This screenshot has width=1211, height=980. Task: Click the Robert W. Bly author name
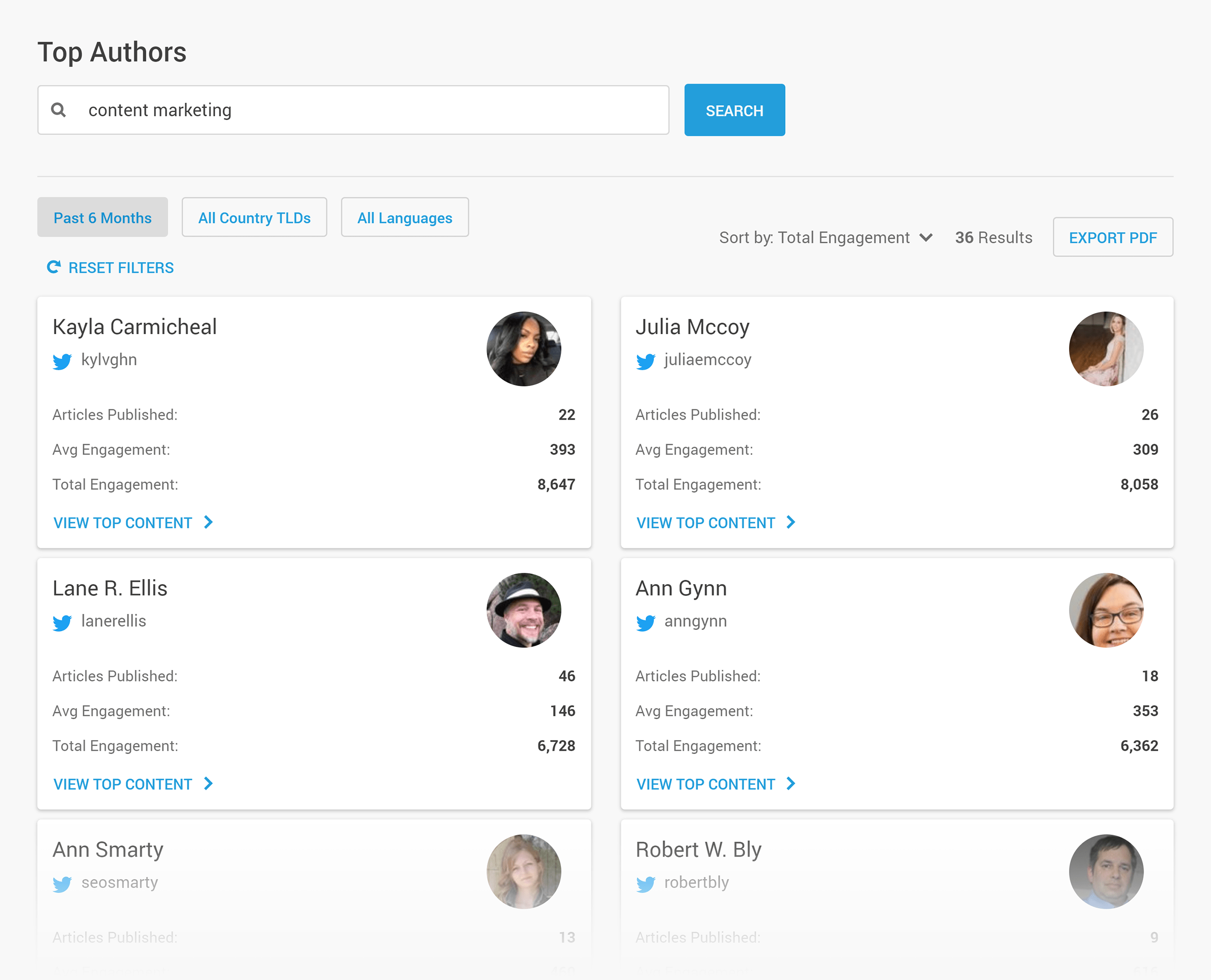[x=699, y=850]
